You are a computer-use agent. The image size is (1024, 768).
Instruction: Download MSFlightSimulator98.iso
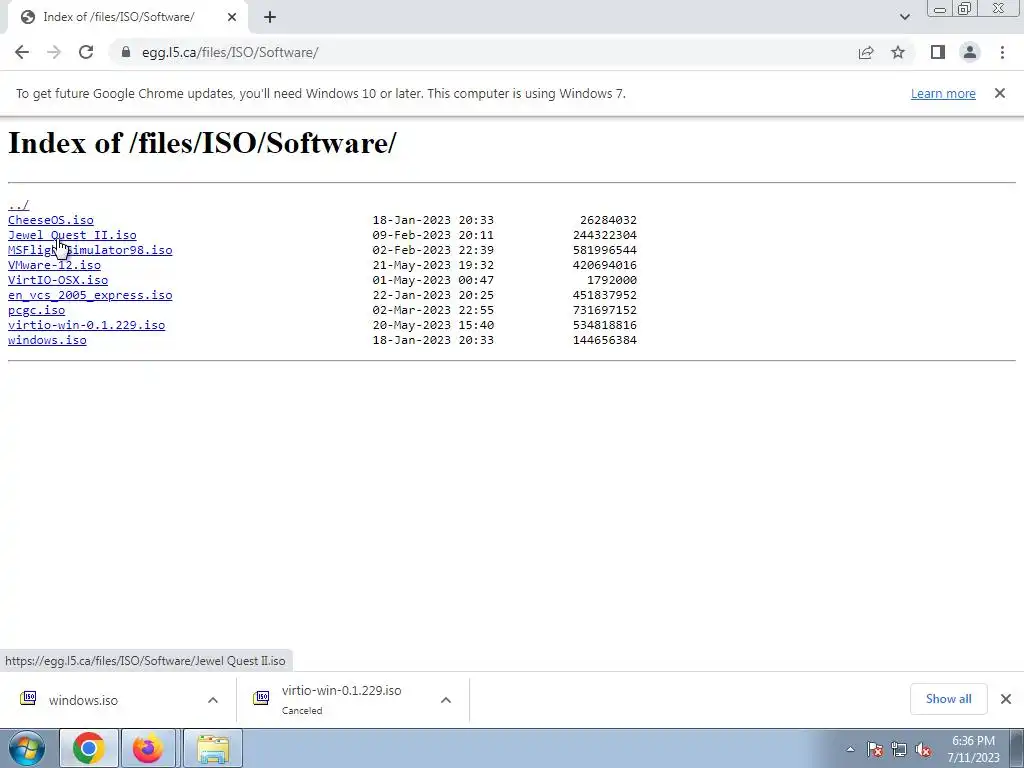(90, 250)
